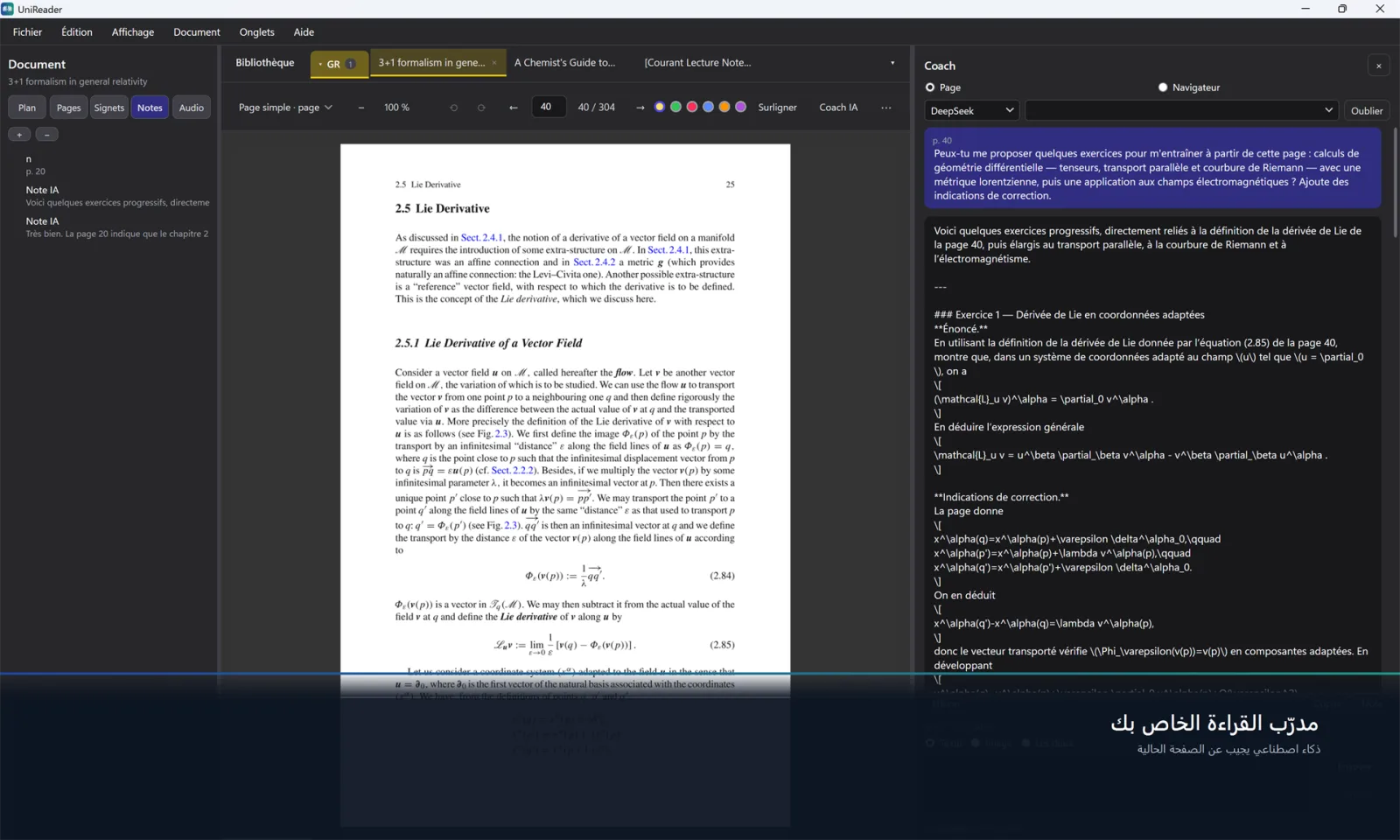
Task: Open the more options ellipsis in the toolbar
Action: pos(886,108)
